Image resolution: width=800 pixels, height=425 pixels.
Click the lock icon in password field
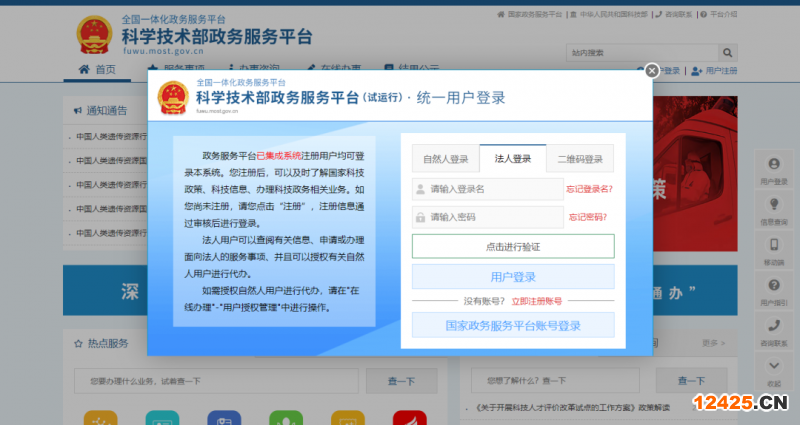[x=420, y=217]
